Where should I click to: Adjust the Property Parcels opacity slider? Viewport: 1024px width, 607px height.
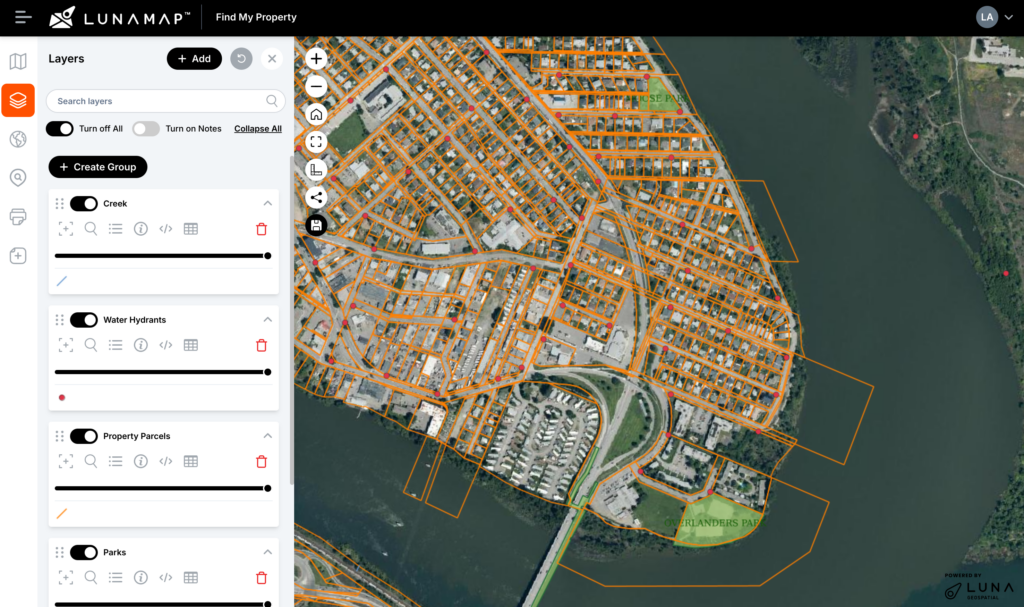coord(163,489)
